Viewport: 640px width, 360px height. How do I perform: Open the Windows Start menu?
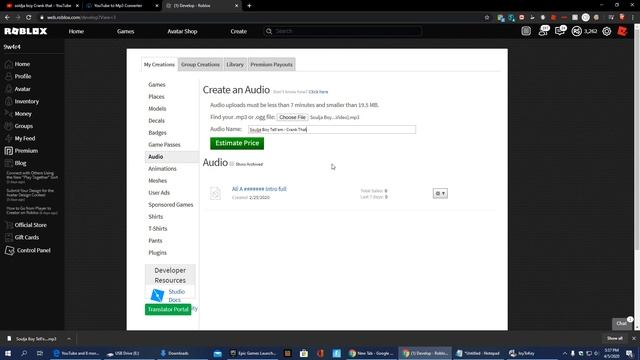click(x=7, y=353)
